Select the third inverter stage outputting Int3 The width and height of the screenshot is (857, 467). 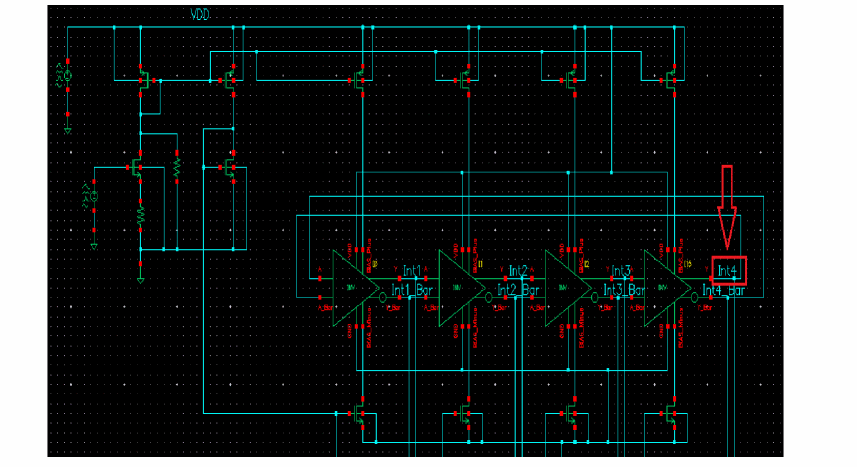click(x=570, y=288)
